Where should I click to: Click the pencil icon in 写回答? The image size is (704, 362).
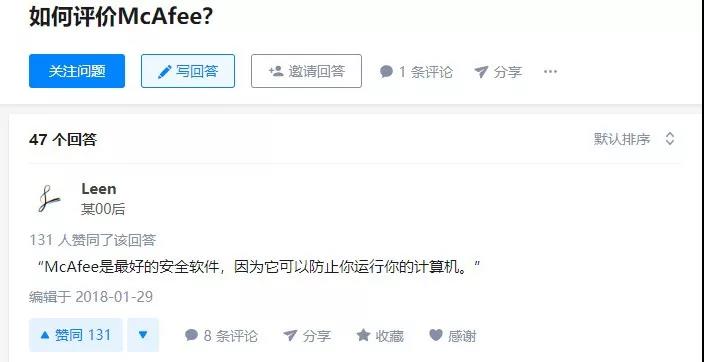[x=165, y=71]
